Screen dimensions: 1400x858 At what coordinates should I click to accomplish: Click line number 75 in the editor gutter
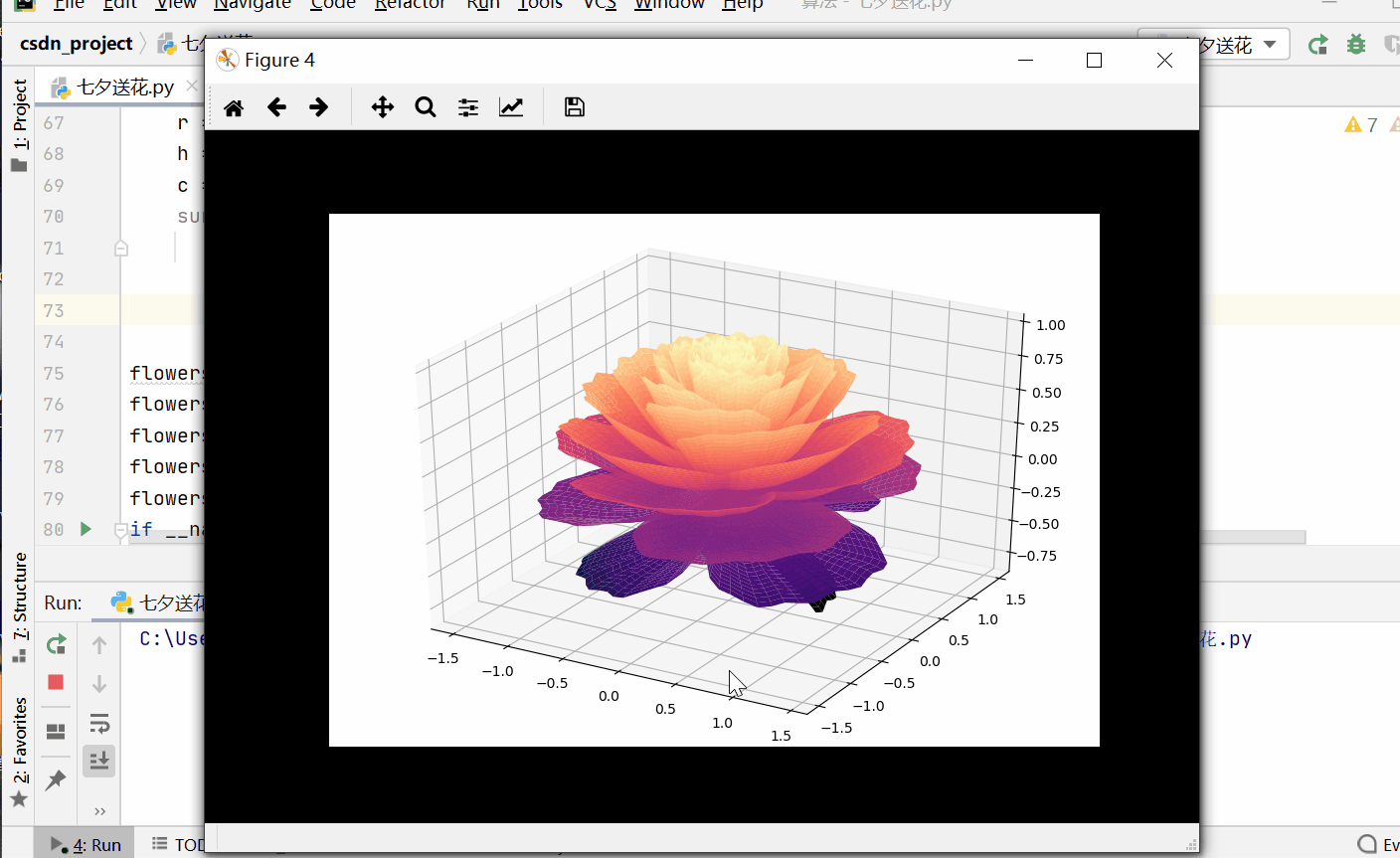pos(54,373)
